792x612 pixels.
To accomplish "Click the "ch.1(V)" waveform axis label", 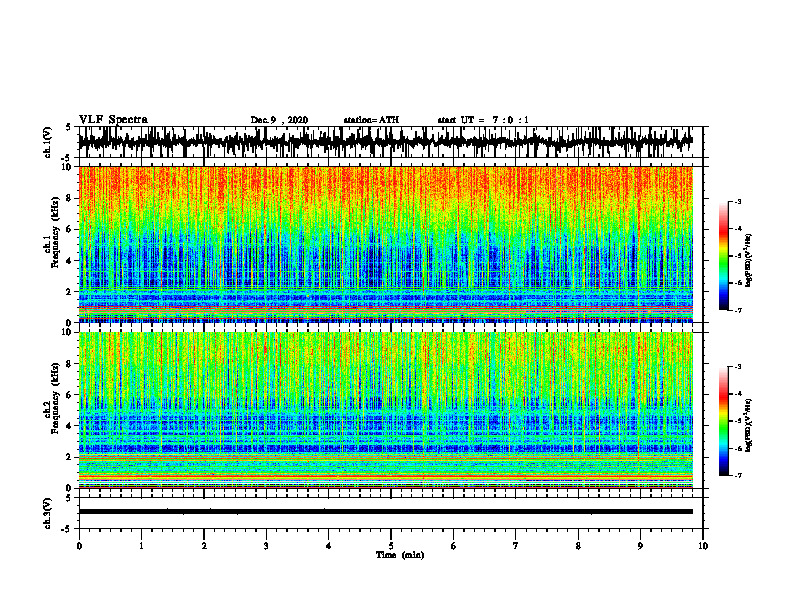I will [x=47, y=142].
